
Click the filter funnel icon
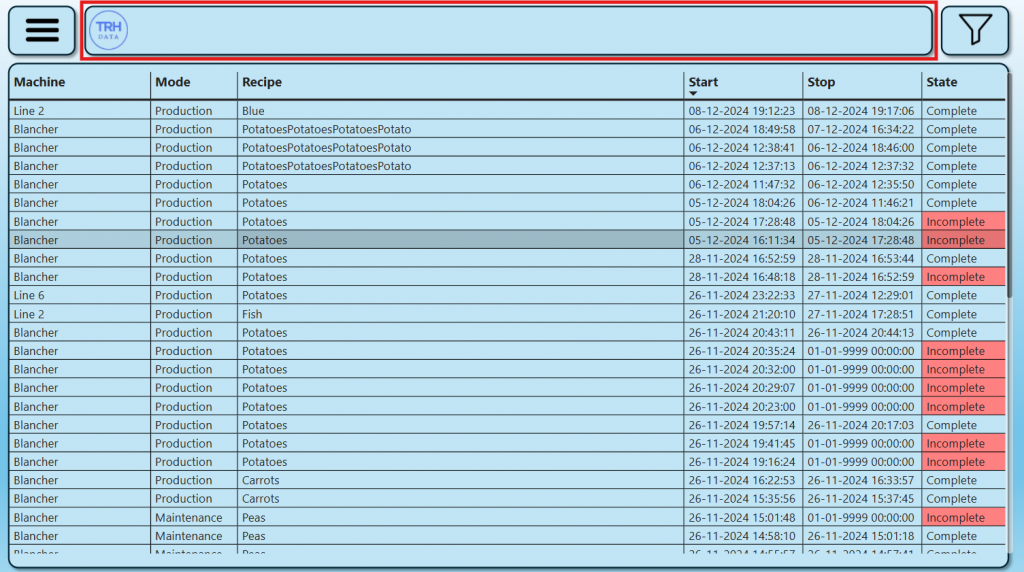(x=975, y=31)
